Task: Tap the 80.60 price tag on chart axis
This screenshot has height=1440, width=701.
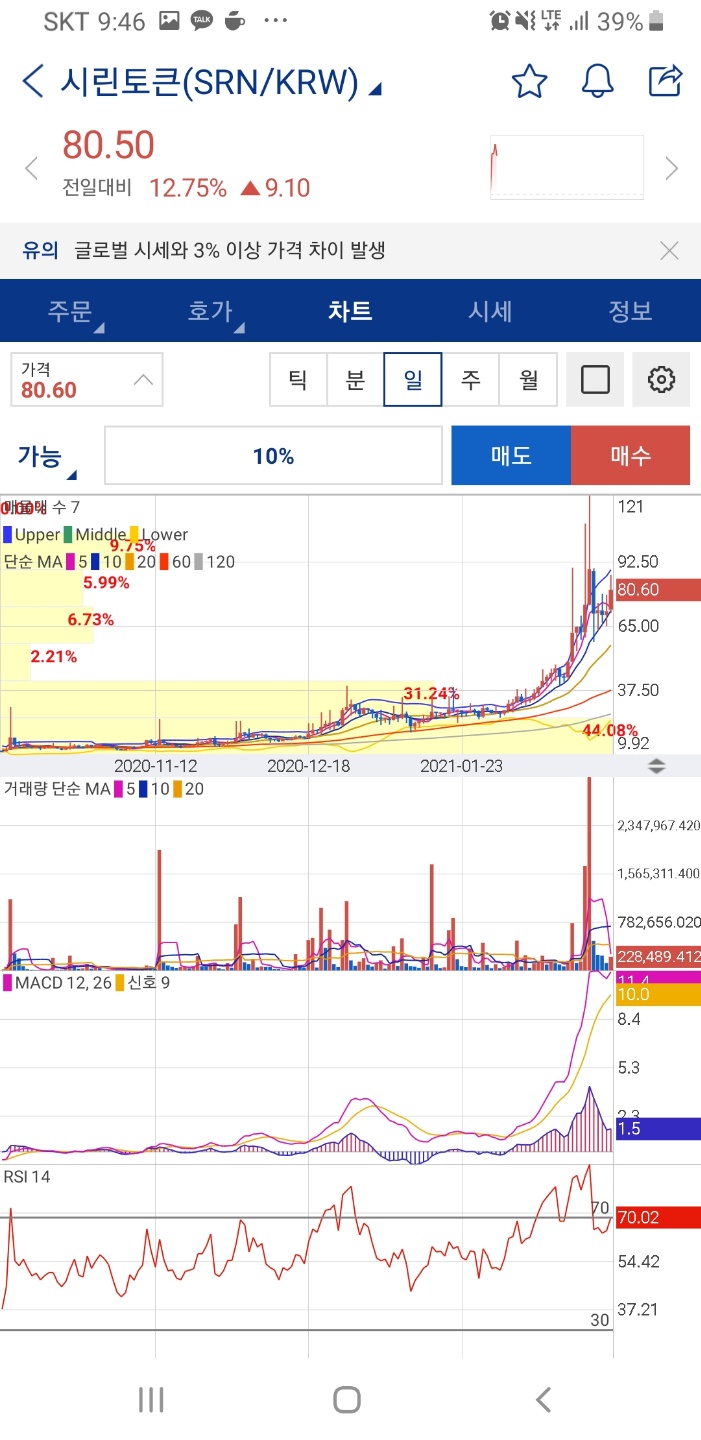Action: [x=657, y=590]
